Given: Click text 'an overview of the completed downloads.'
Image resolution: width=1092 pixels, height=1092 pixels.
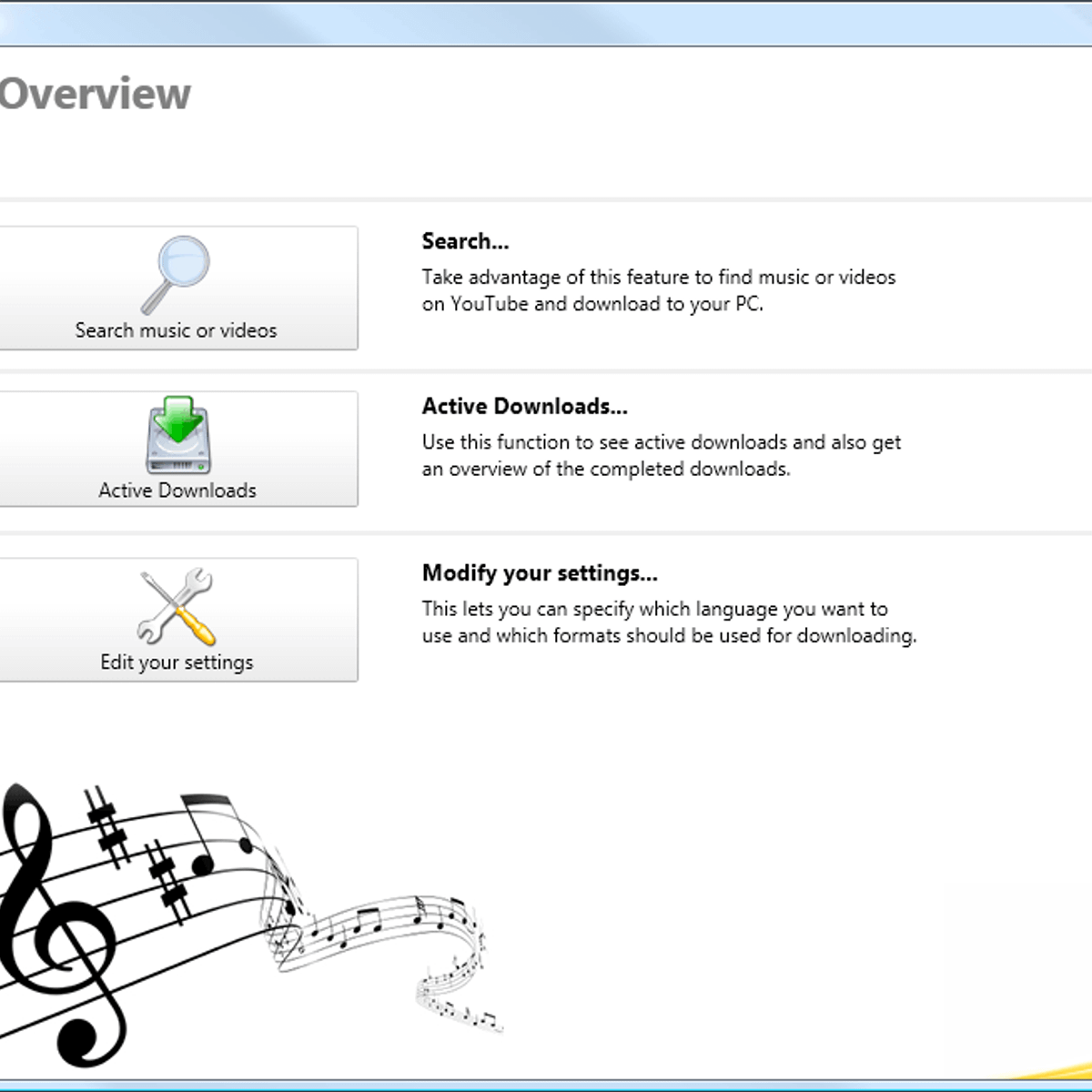Looking at the screenshot, I should tap(606, 470).
